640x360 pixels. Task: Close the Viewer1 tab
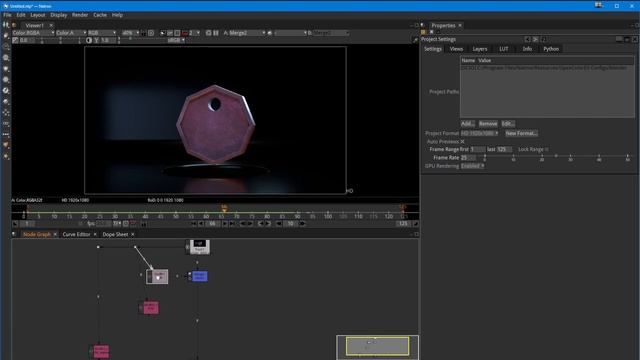pyautogui.click(x=51, y=25)
